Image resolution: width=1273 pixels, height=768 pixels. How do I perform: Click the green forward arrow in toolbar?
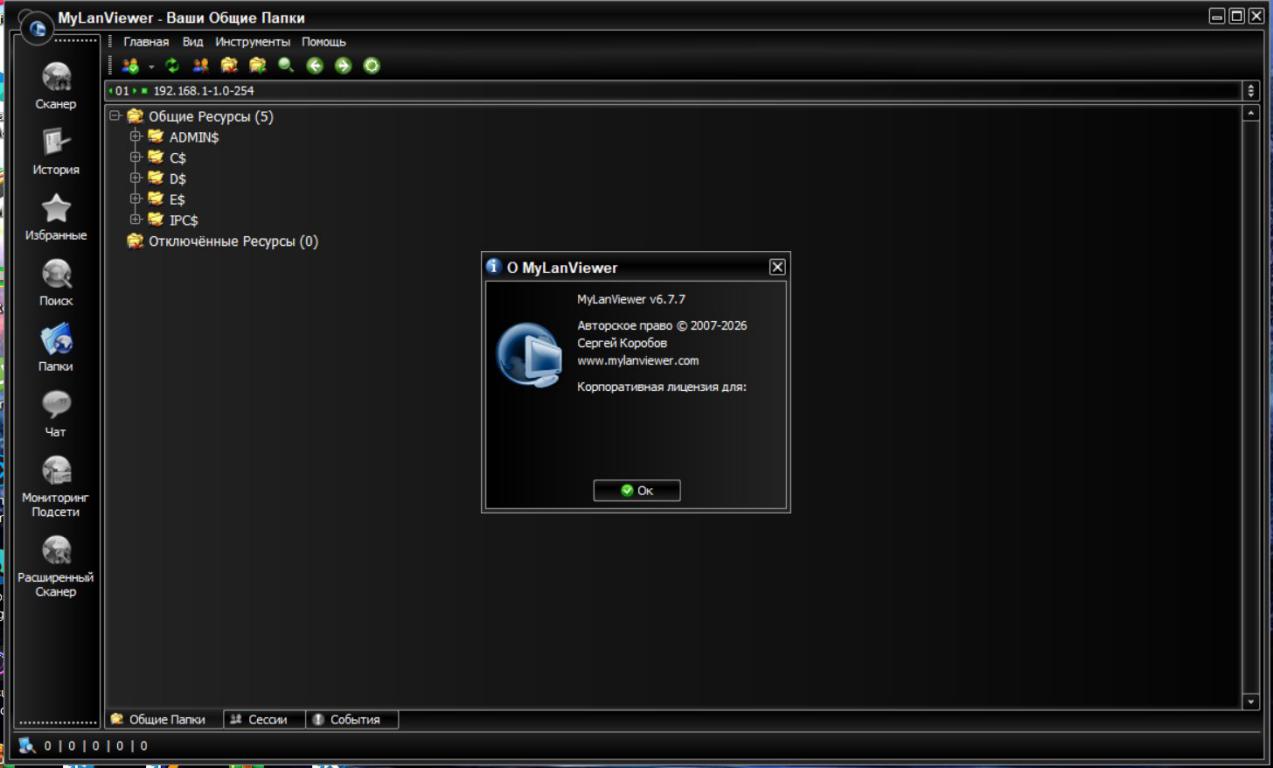tap(343, 66)
